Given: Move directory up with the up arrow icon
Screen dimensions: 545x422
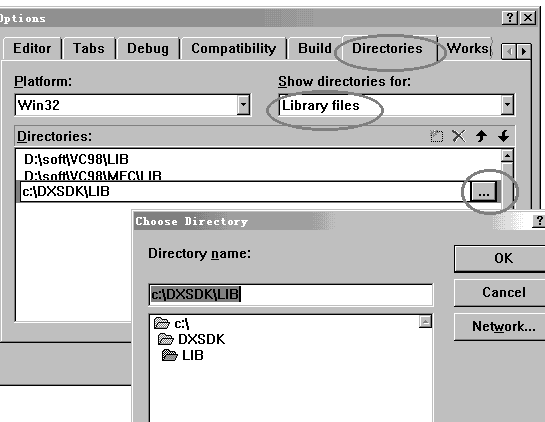Looking at the screenshot, I should 481,136.
